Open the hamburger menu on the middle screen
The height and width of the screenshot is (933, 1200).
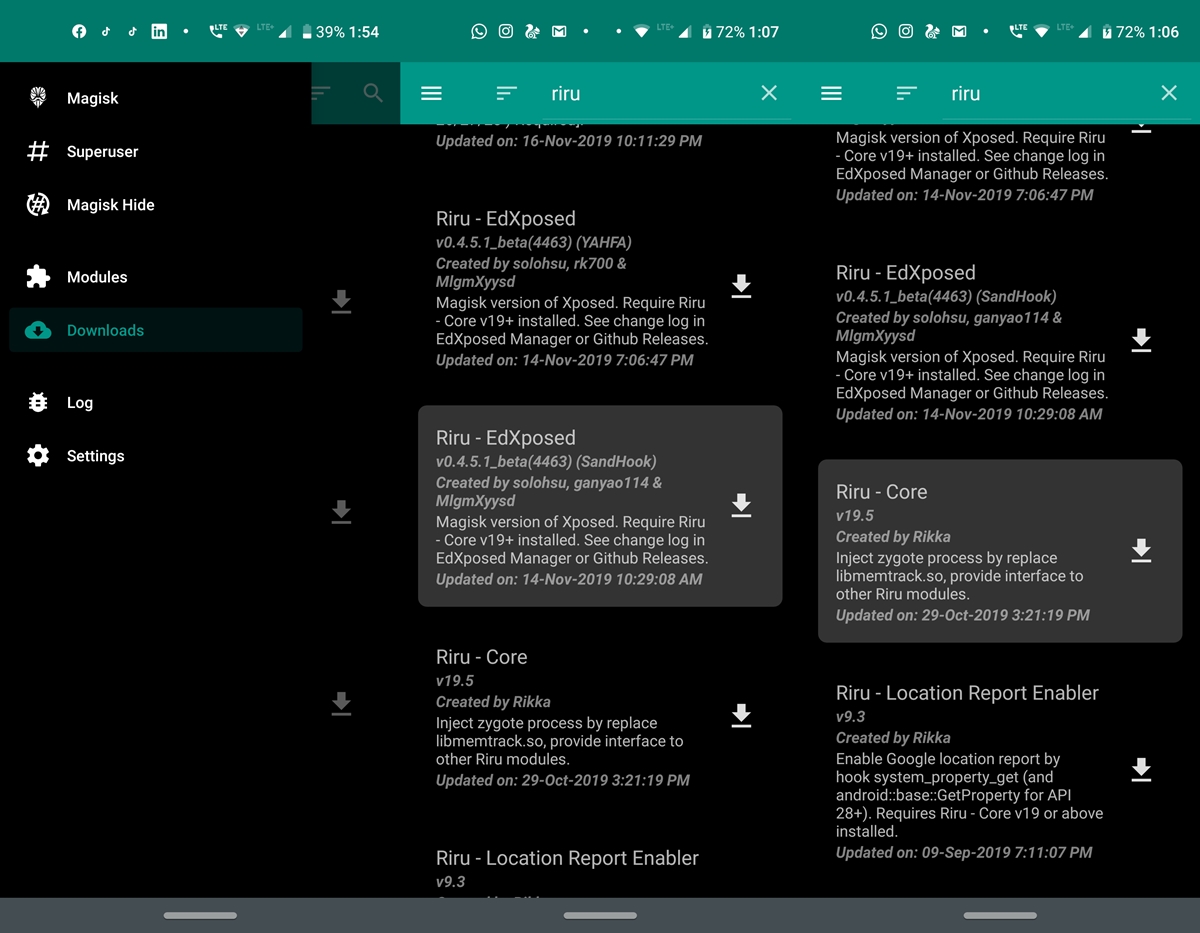(x=431, y=93)
